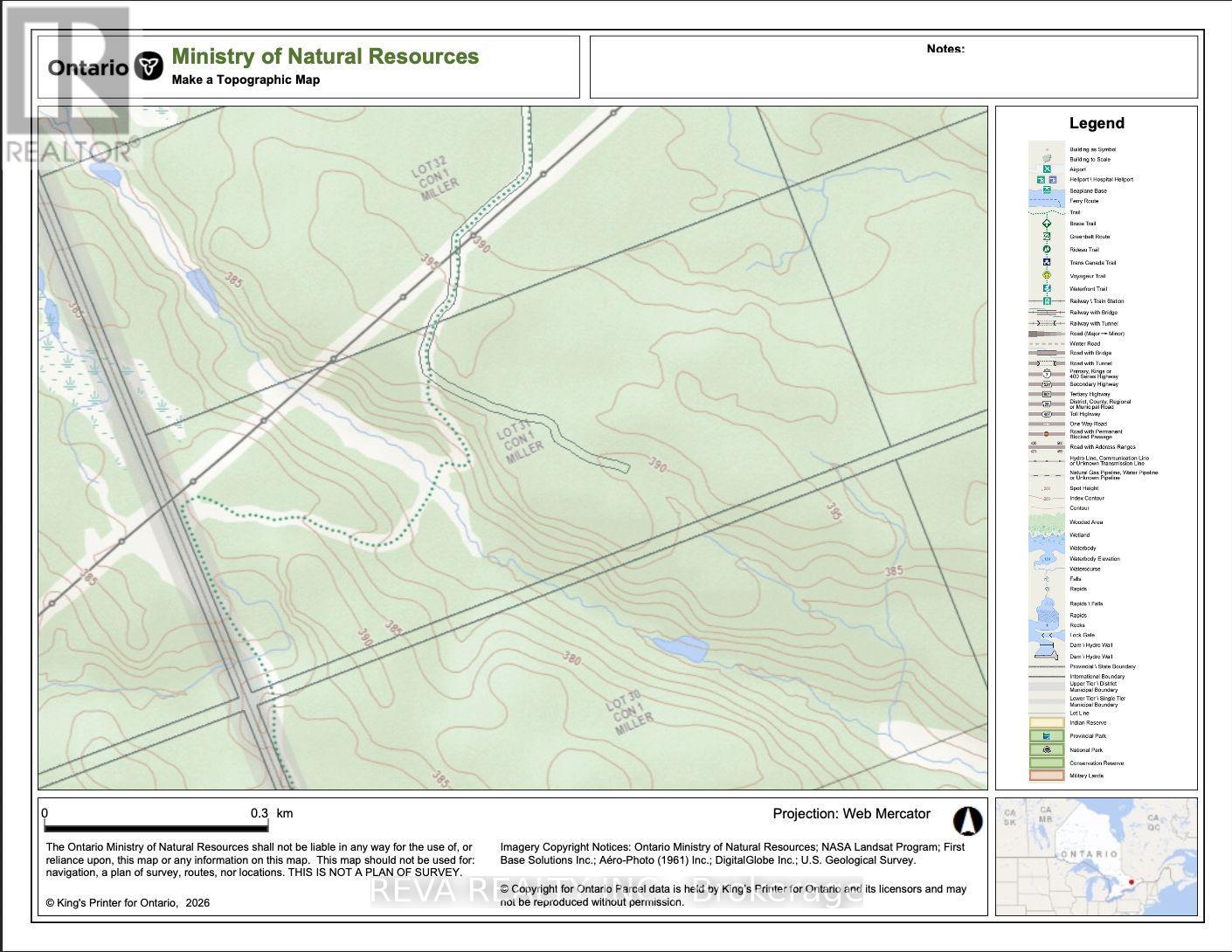Click the north arrow compass symbol

click(x=970, y=821)
